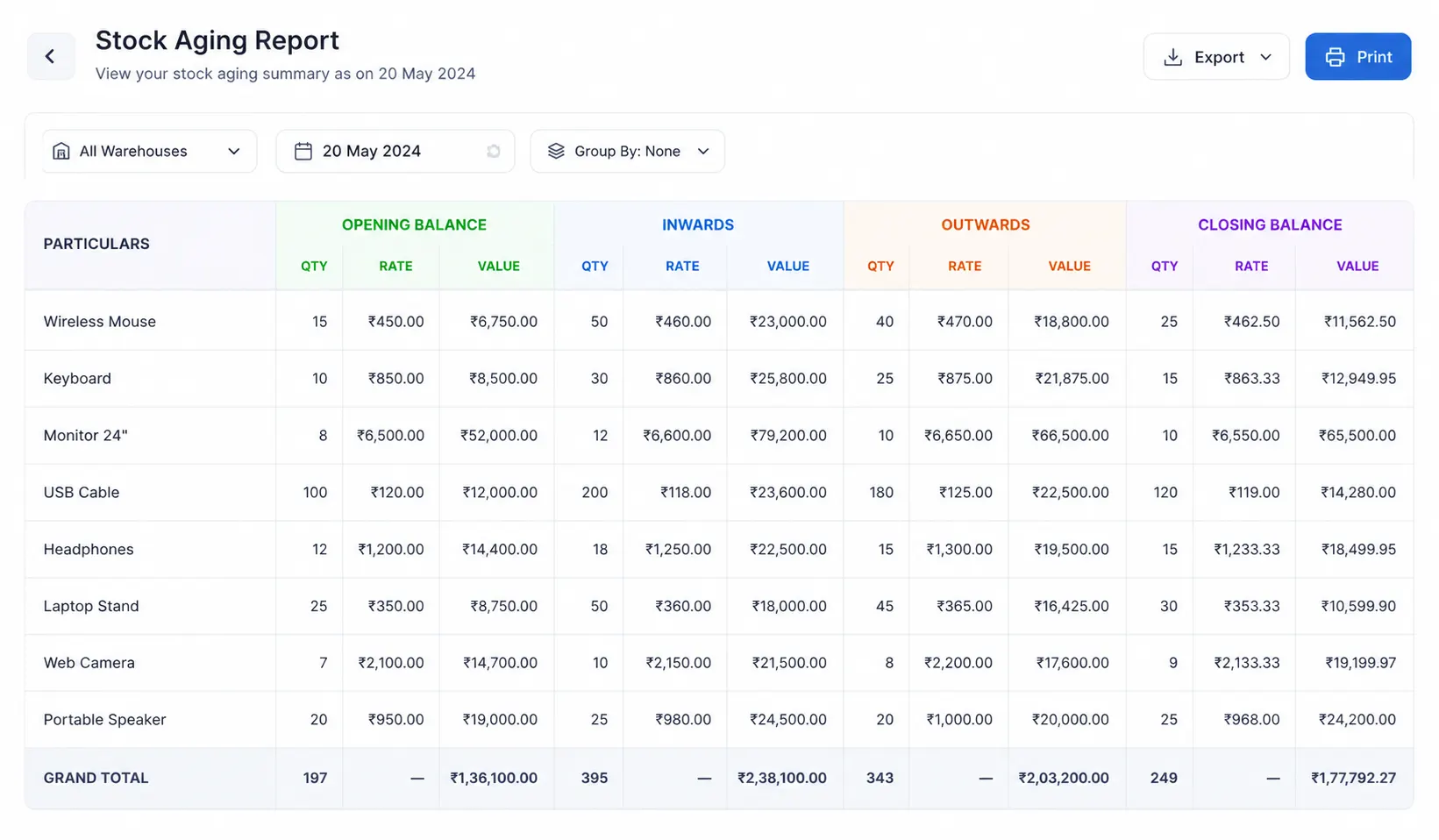This screenshot has width=1439, height=840.
Task: Open the Group By: None dropdown
Action: click(628, 151)
